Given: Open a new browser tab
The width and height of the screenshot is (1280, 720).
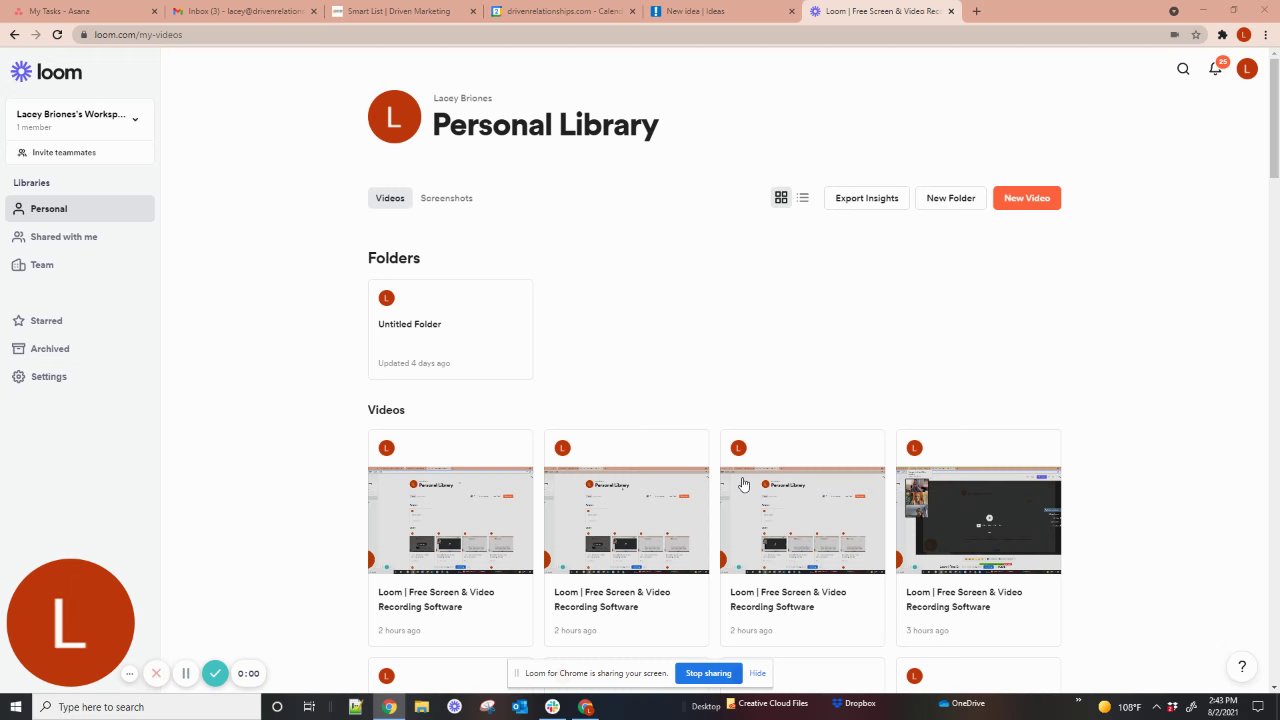Looking at the screenshot, I should pos(976,11).
